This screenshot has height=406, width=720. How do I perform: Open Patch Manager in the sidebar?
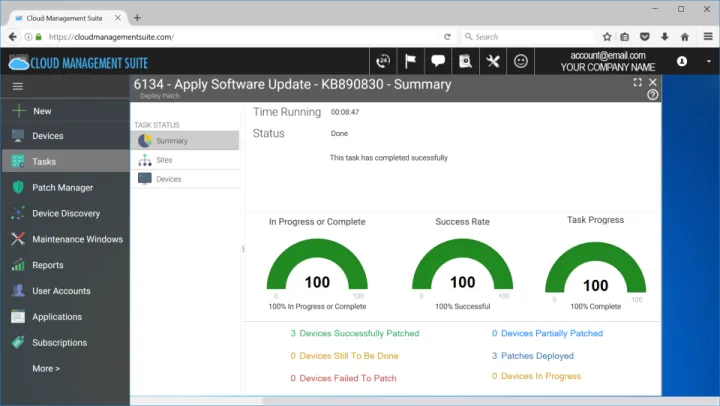point(62,187)
